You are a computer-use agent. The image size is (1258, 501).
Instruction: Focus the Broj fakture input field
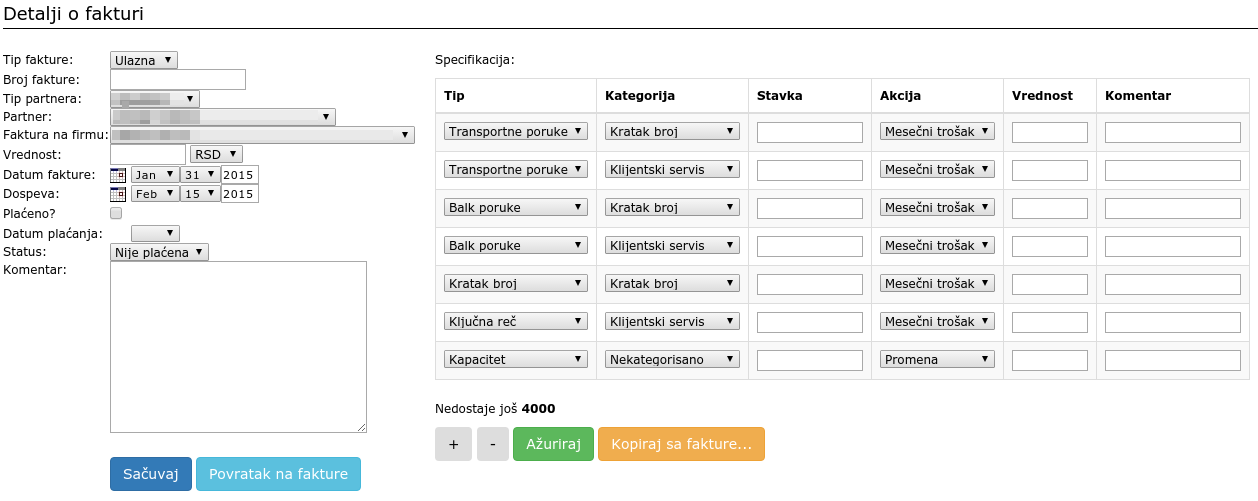(178, 79)
